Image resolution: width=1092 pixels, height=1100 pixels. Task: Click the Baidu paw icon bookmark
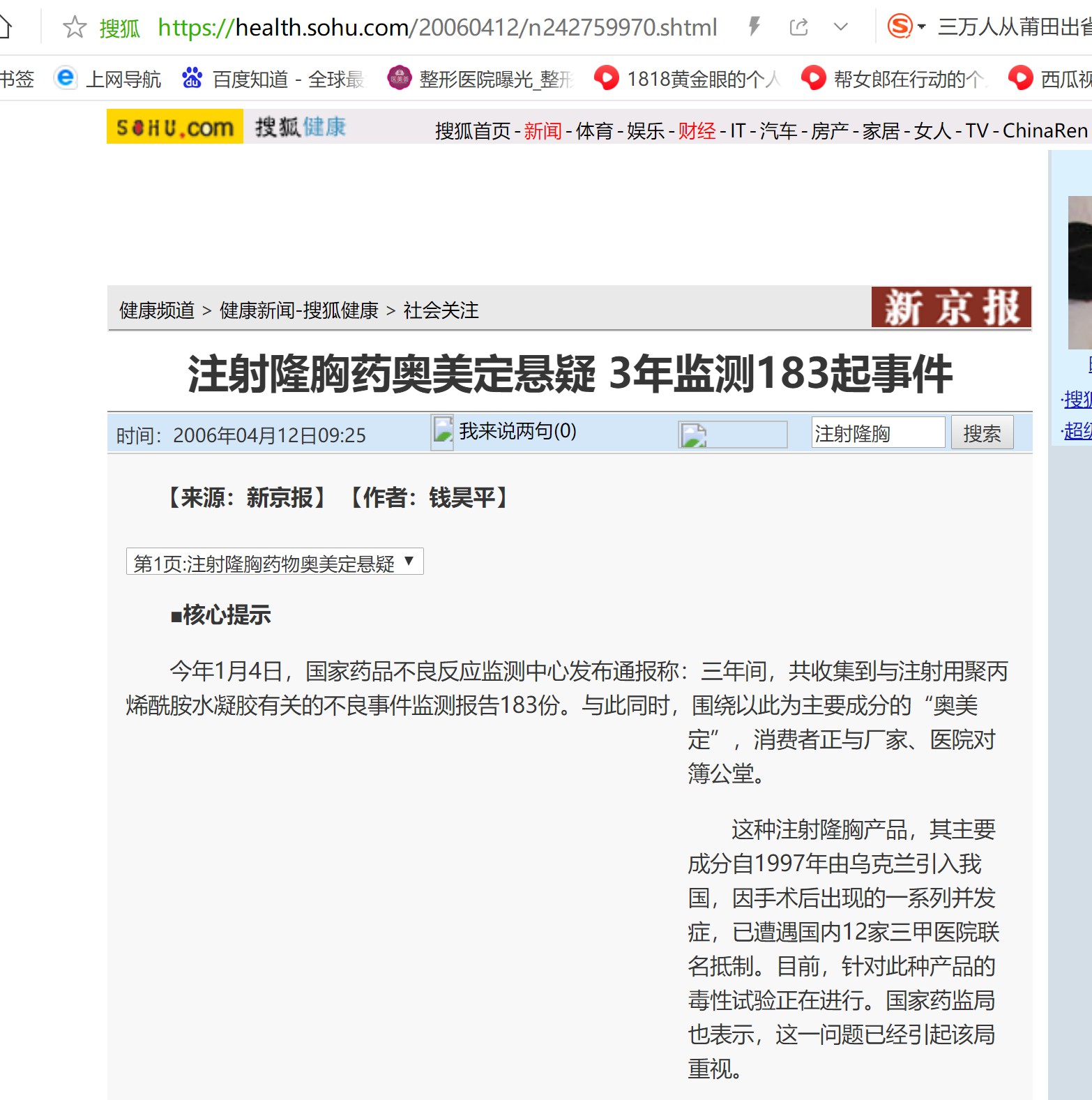click(192, 77)
